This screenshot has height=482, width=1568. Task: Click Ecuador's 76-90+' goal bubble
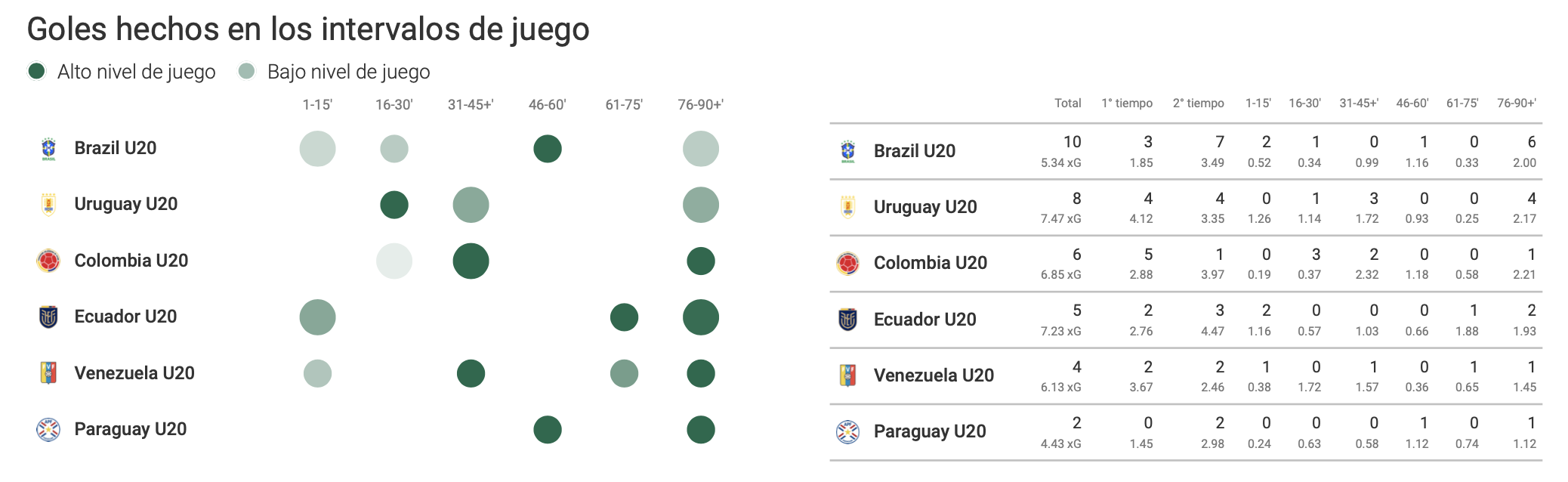pos(701,317)
